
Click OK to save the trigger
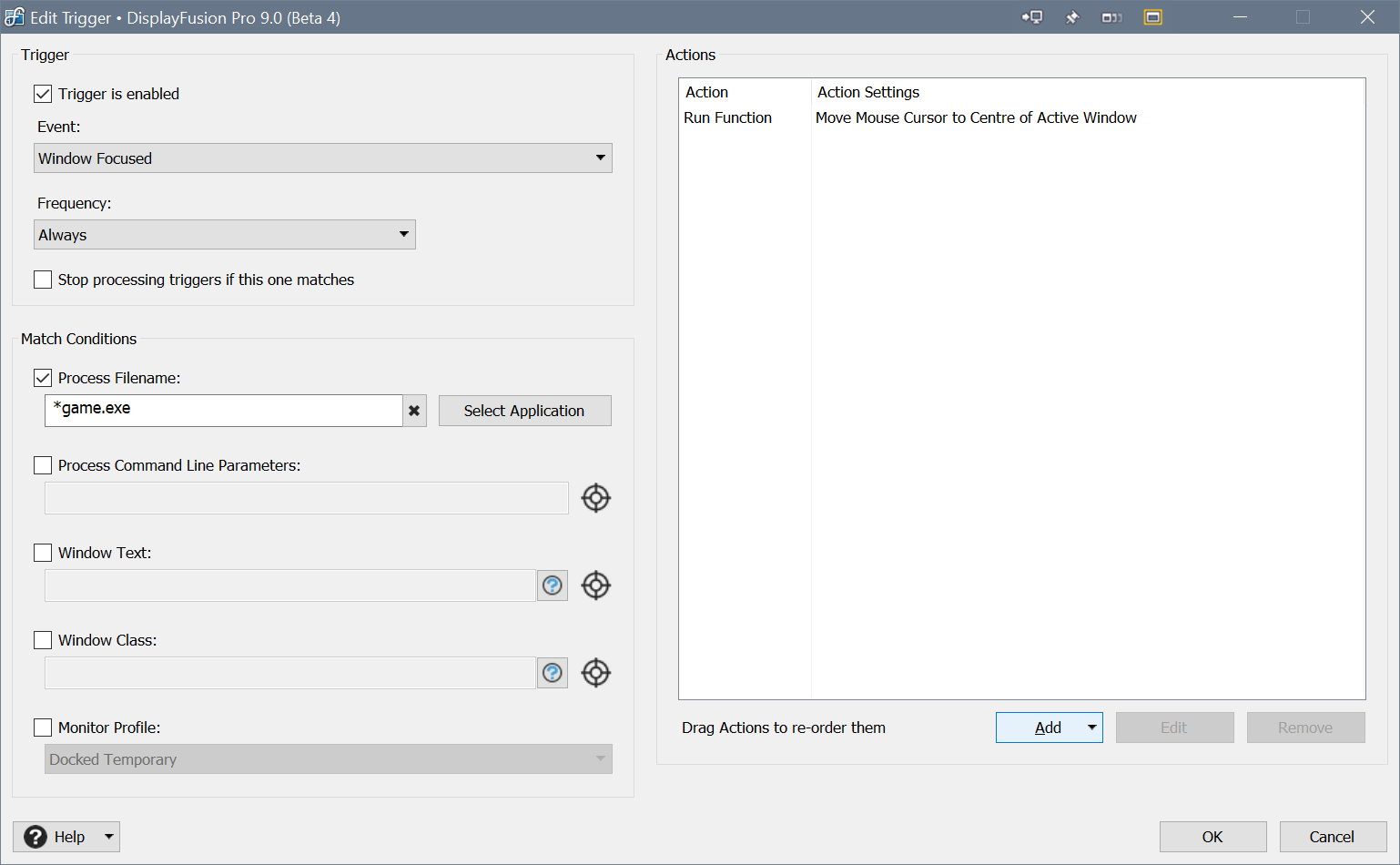coord(1212,837)
